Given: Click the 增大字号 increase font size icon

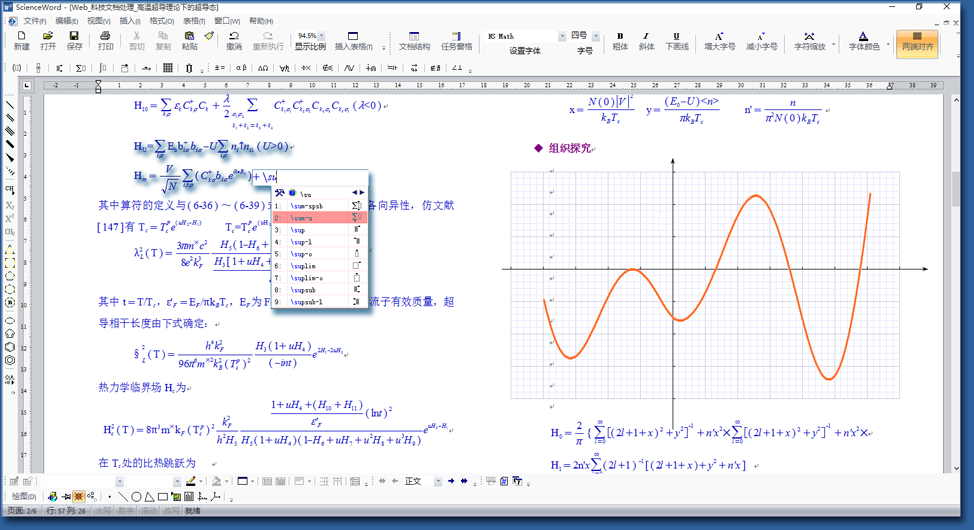Looking at the screenshot, I should [719, 40].
